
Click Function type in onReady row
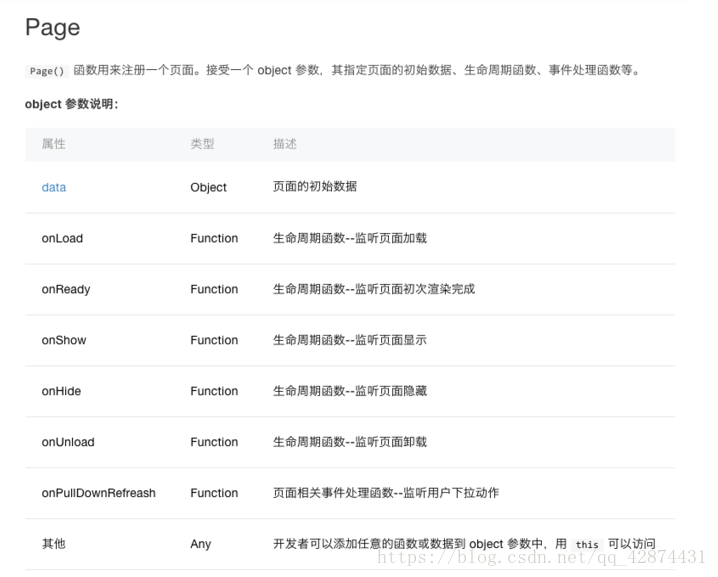214,289
